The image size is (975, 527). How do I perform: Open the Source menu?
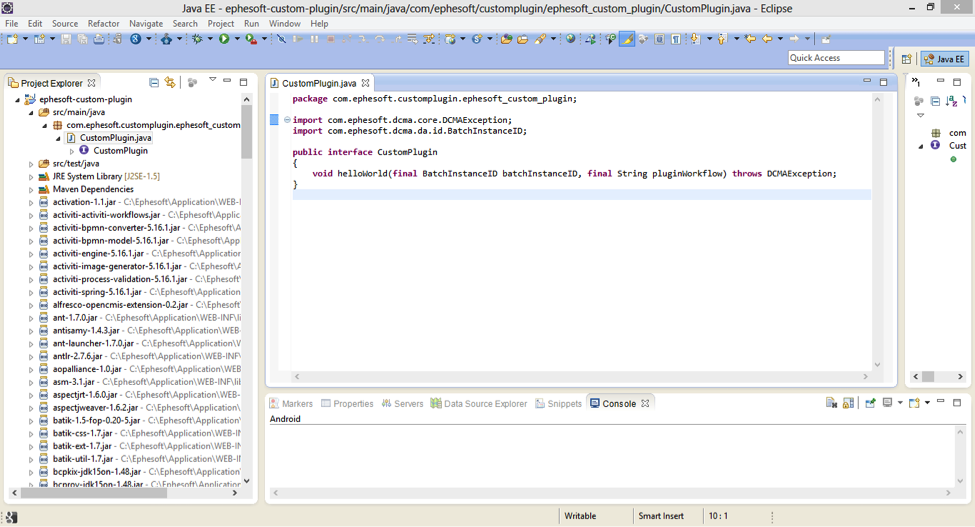click(65, 24)
